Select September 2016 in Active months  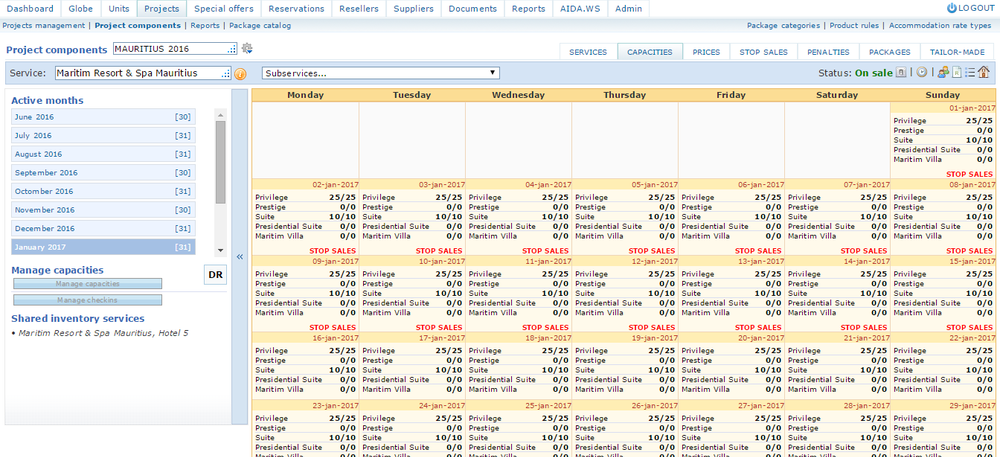click(x=103, y=172)
